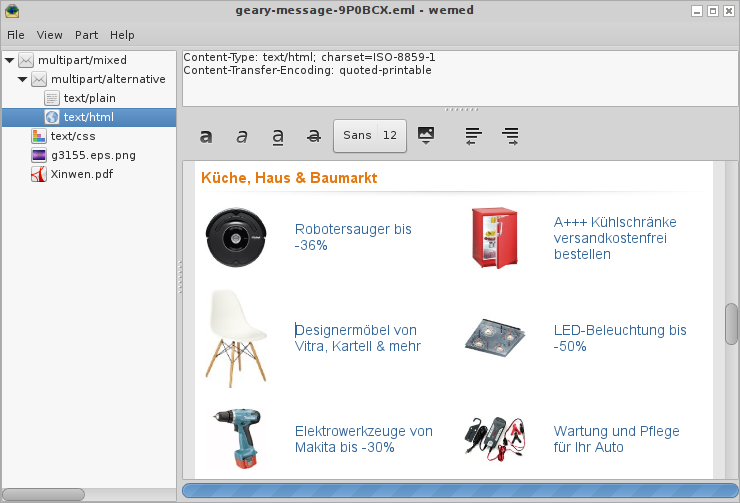Toggle bold text formatting
The image size is (740, 503).
(x=206, y=136)
